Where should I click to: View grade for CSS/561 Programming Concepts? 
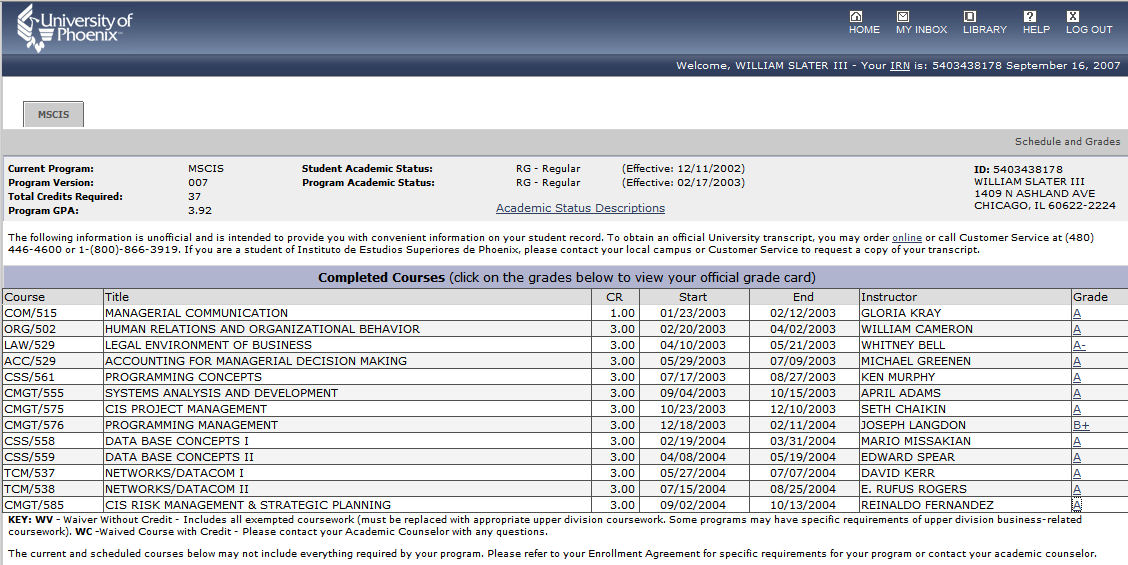(x=1077, y=377)
